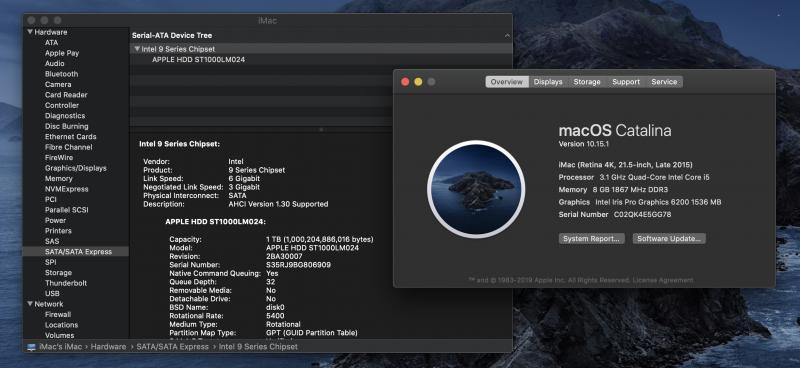Image resolution: width=800 pixels, height=368 pixels.
Task: Select Card Reader in the sidebar
Action: coord(66,95)
